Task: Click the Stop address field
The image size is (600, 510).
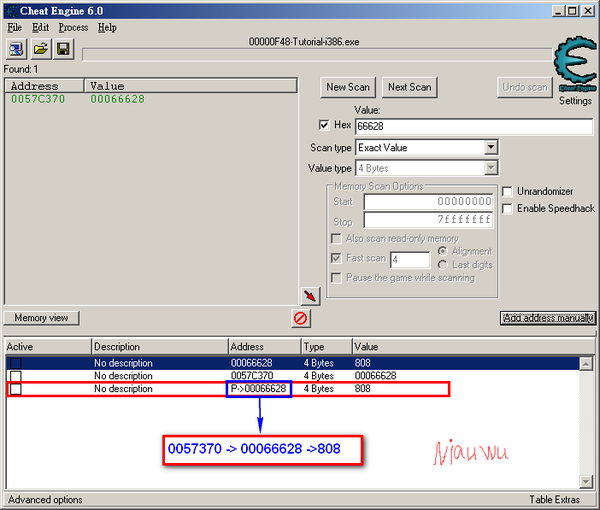Action: point(428,220)
